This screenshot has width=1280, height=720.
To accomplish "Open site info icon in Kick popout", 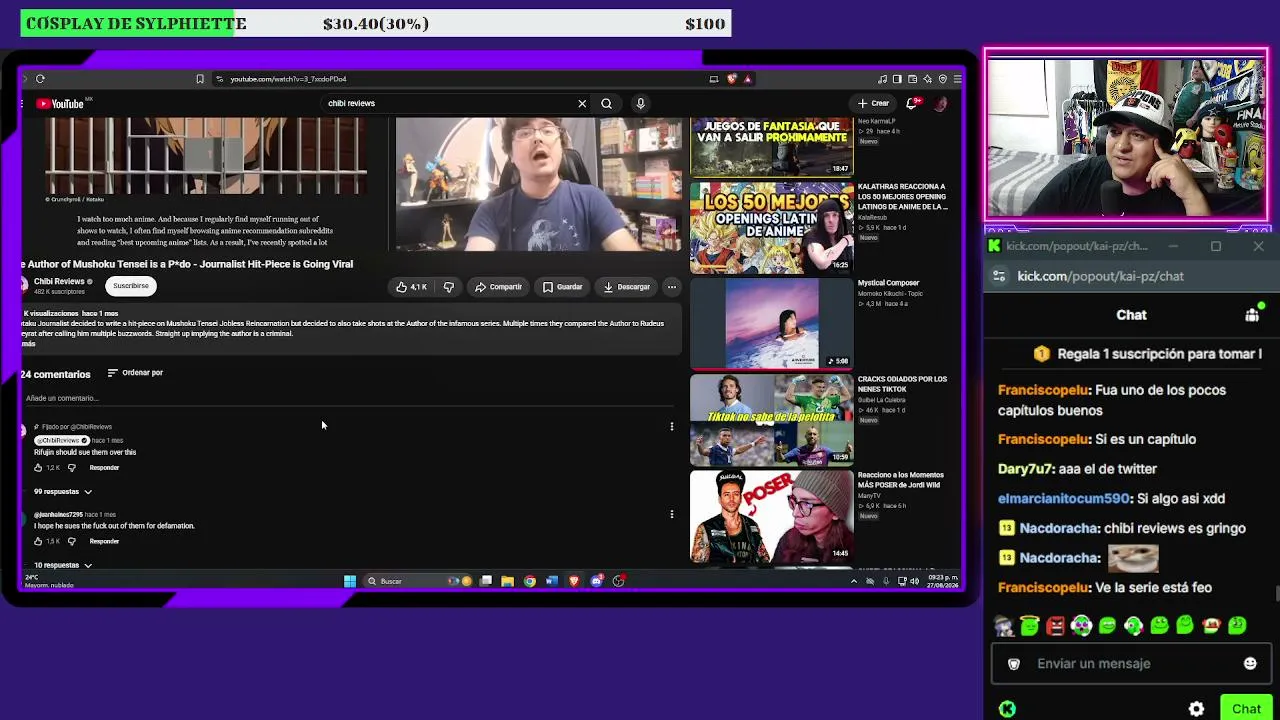I will pyautogui.click(x=999, y=276).
